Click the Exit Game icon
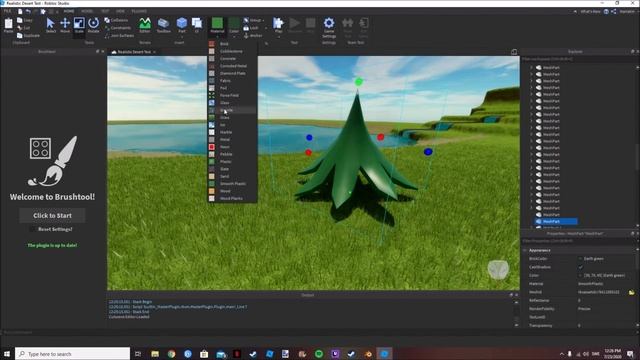640x360 pixels. (x=363, y=23)
